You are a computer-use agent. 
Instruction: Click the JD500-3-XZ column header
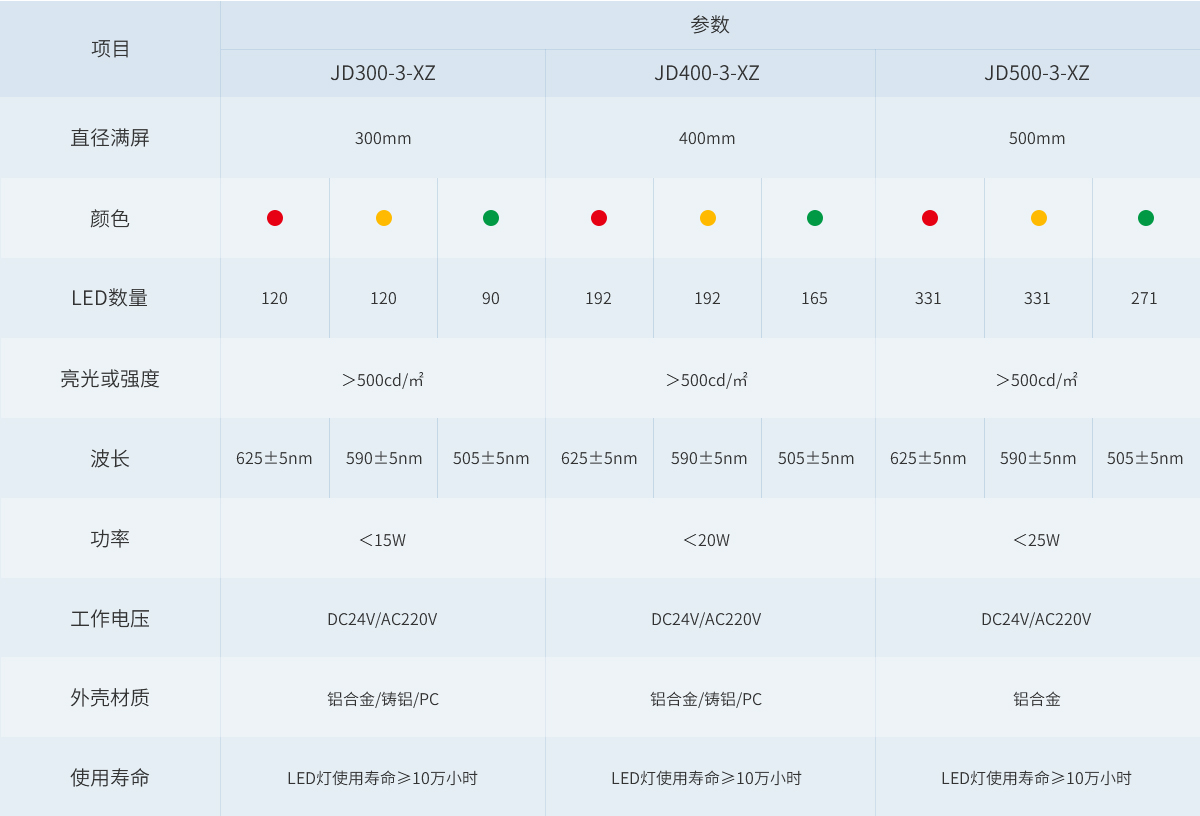click(x=1037, y=72)
